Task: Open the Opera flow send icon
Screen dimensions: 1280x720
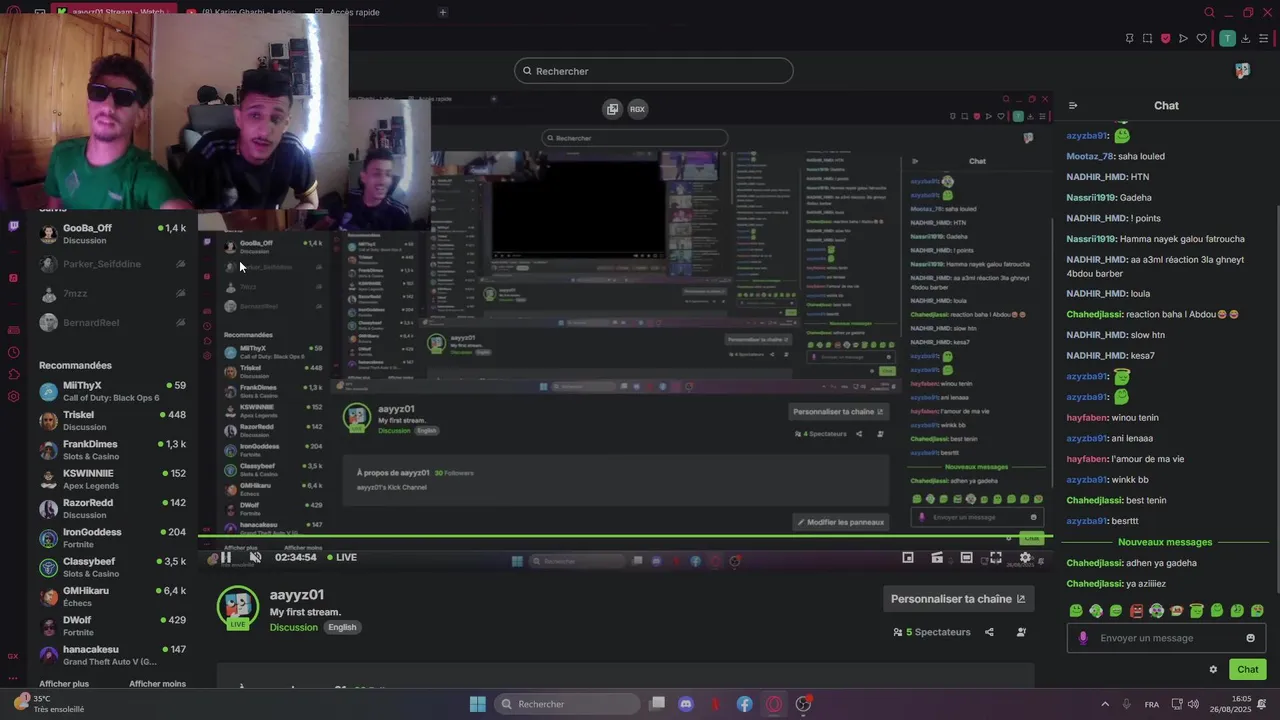Action: click(x=1183, y=38)
